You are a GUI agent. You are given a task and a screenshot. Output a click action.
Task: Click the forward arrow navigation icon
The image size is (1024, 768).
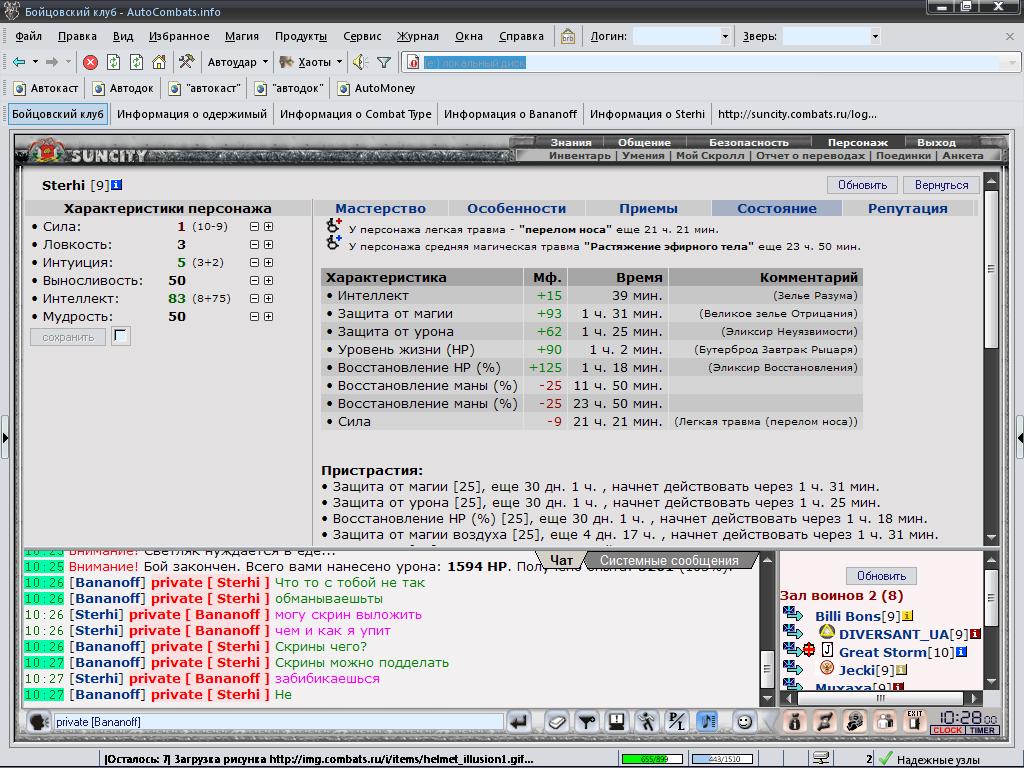[x=52, y=62]
